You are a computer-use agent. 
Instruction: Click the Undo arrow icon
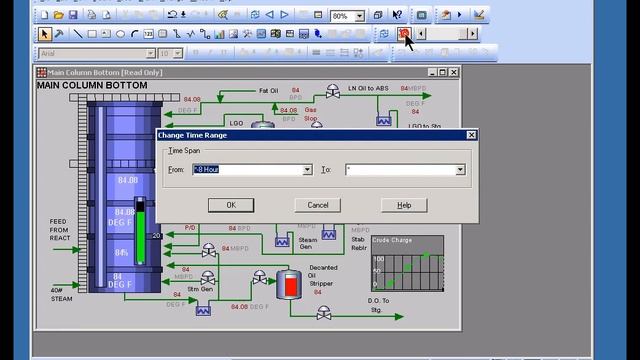click(x=172, y=15)
